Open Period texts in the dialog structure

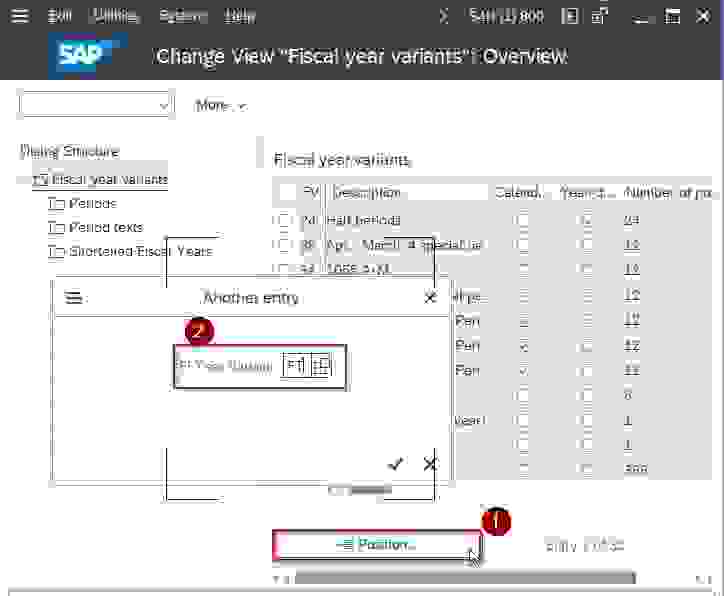click(106, 228)
